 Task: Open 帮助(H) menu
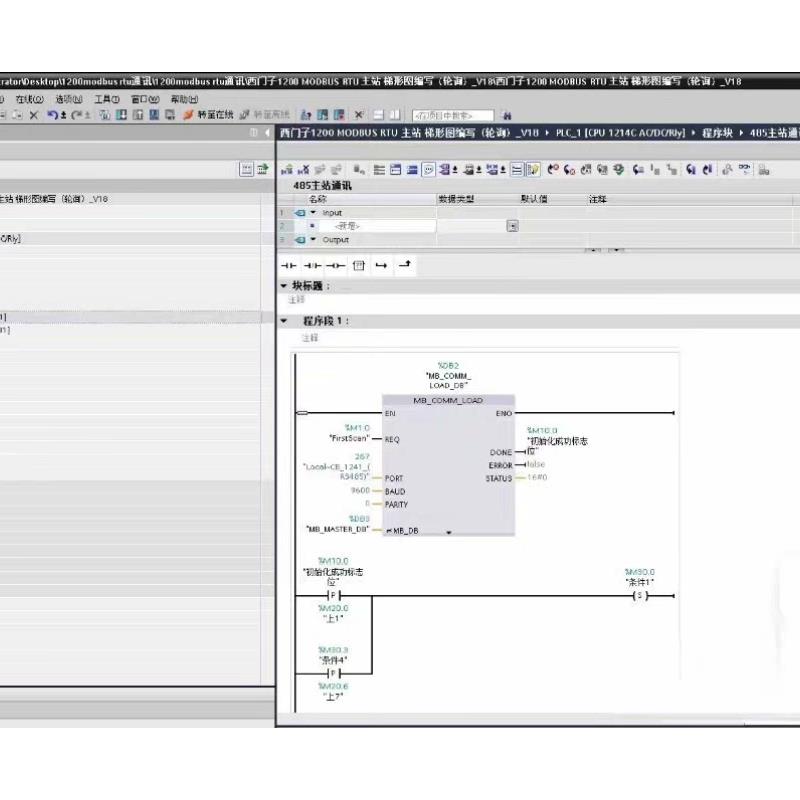184,99
